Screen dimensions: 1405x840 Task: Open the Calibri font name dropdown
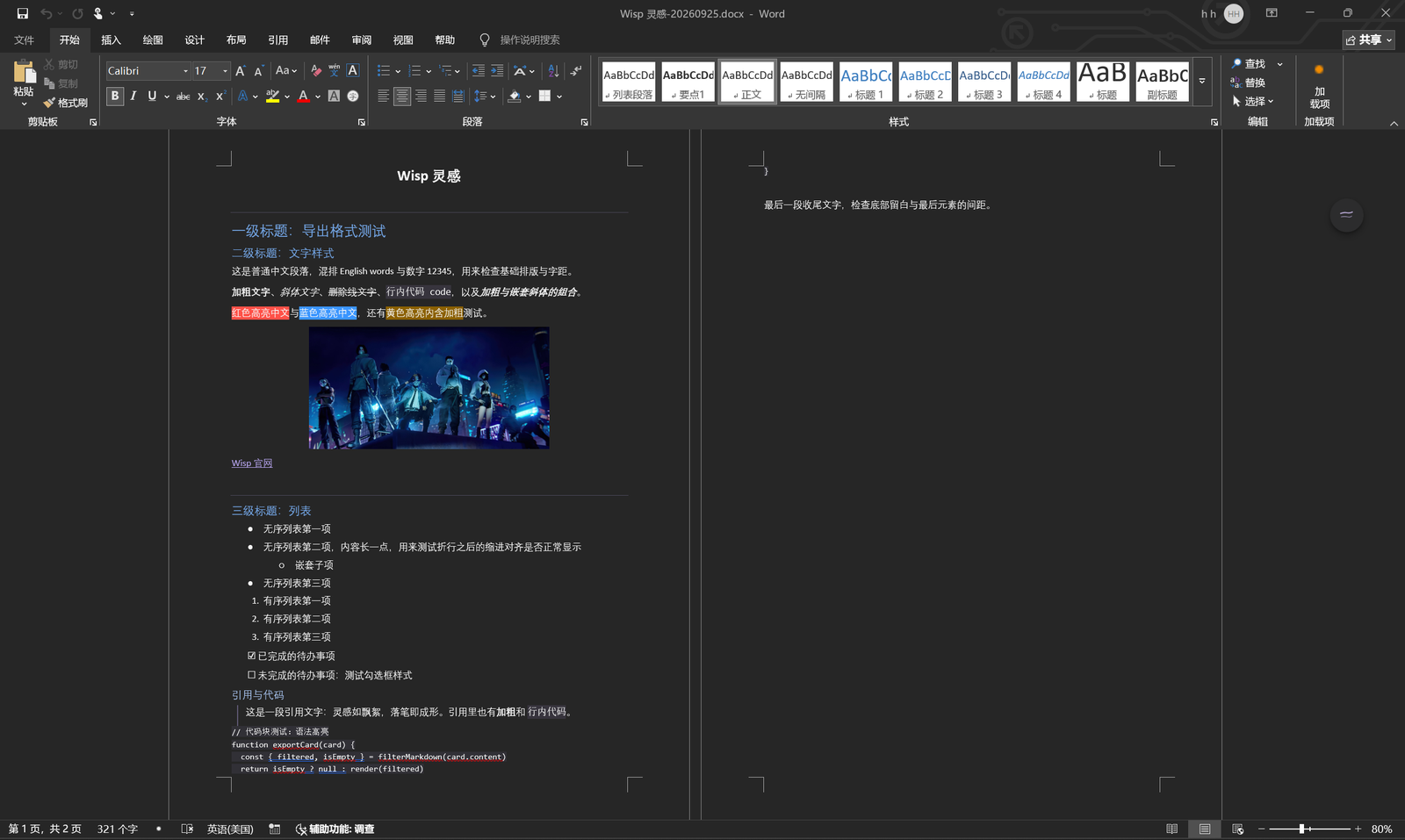point(185,71)
